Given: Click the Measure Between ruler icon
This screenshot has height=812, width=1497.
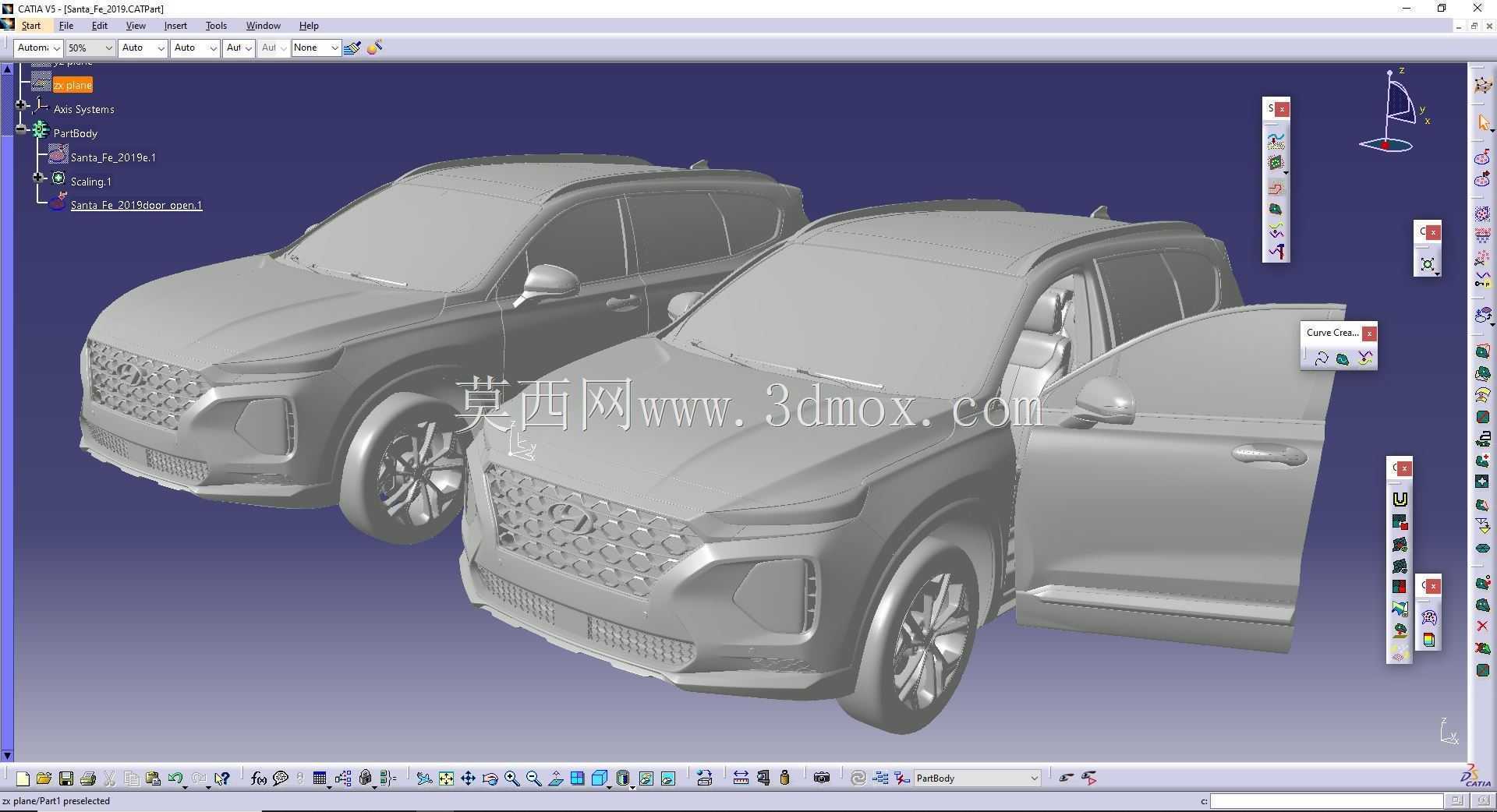Looking at the screenshot, I should pos(741,778).
